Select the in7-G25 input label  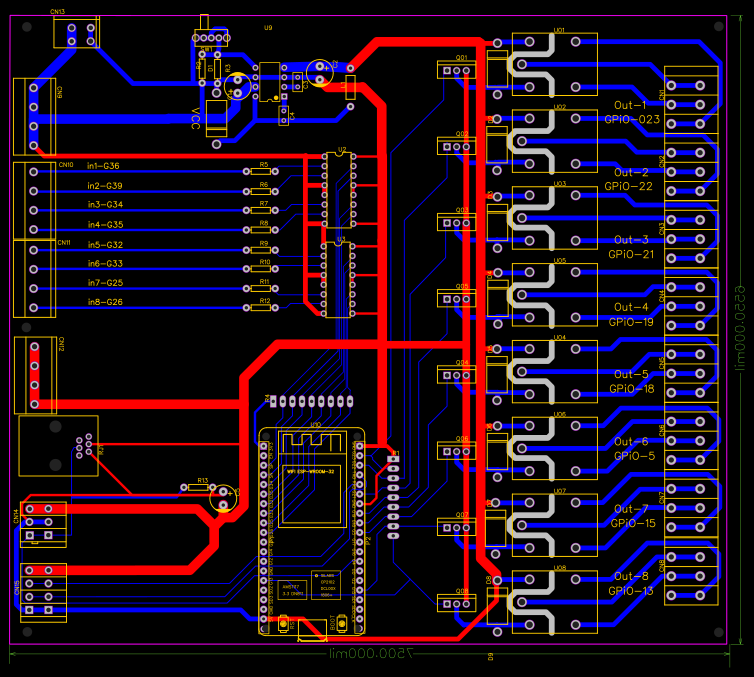[105, 283]
